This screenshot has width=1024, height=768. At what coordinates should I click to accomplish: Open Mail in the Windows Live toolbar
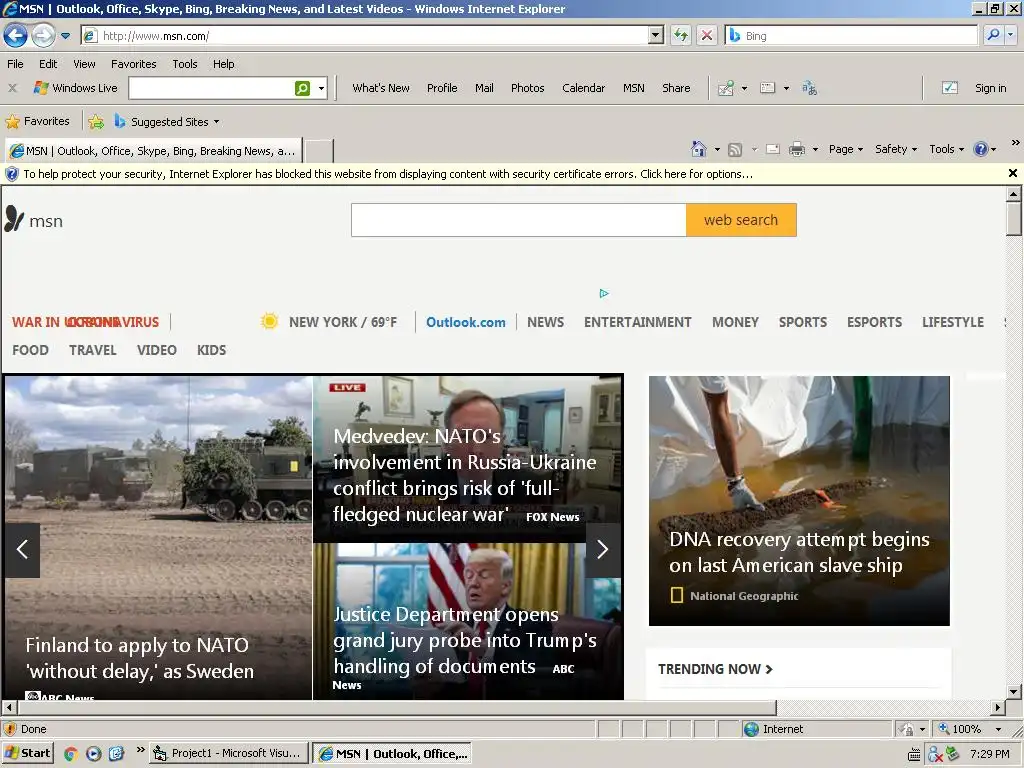pos(484,88)
